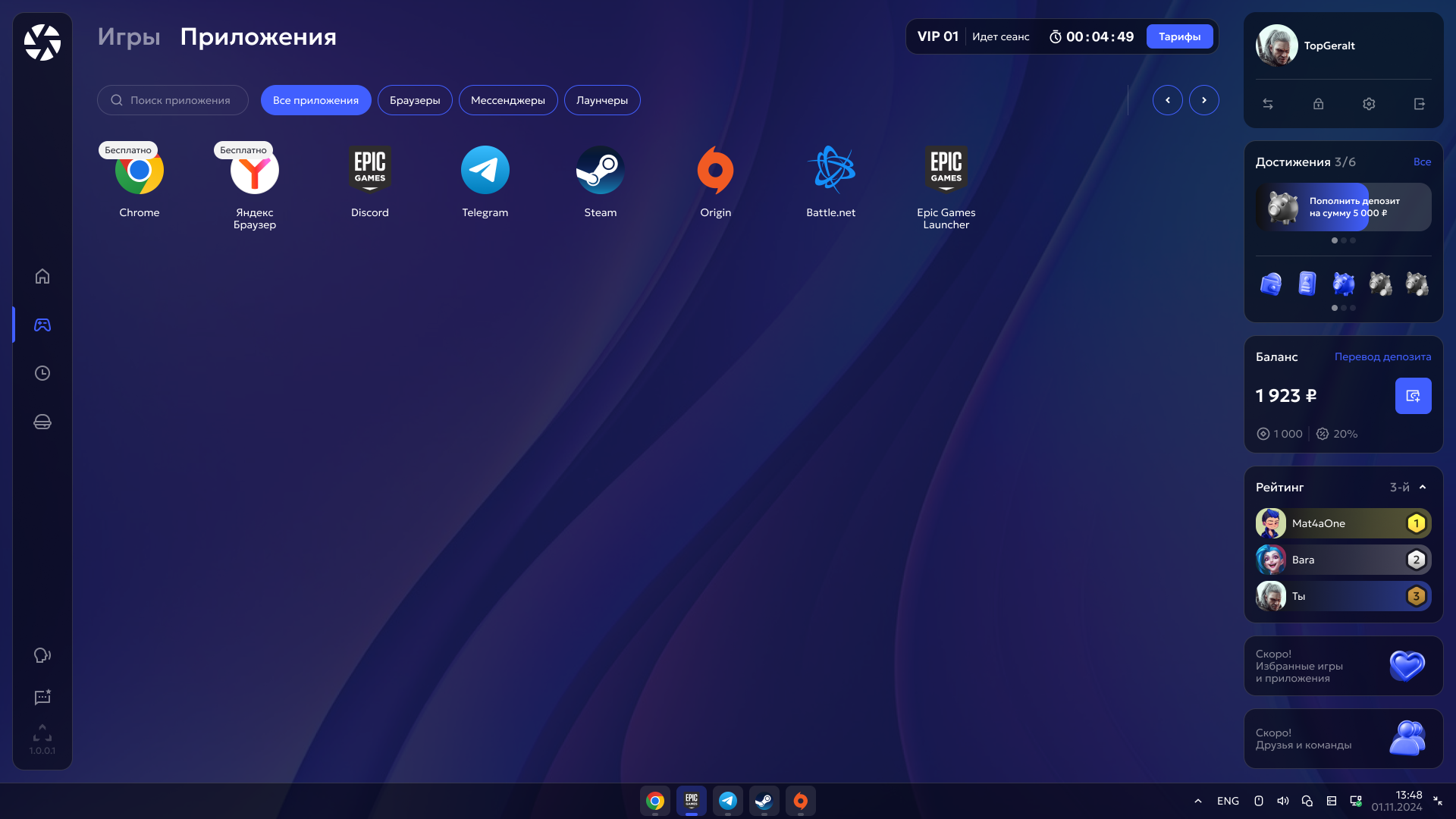Go to the next page of apps with the right arrow
This screenshot has height=819, width=1456.
coord(1203,100)
